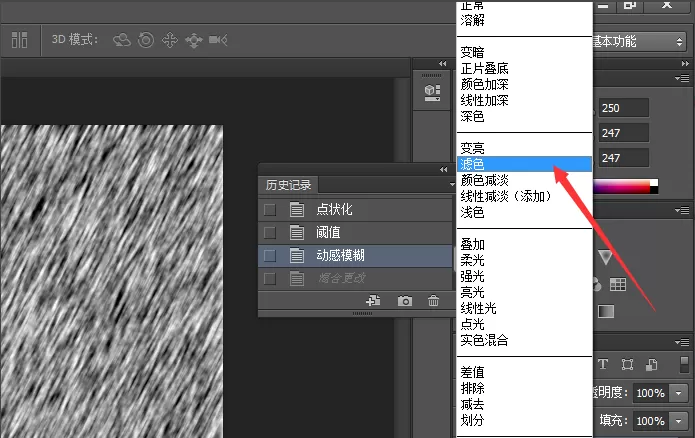Click the type T icon
The height and width of the screenshot is (438, 695).
(603, 364)
